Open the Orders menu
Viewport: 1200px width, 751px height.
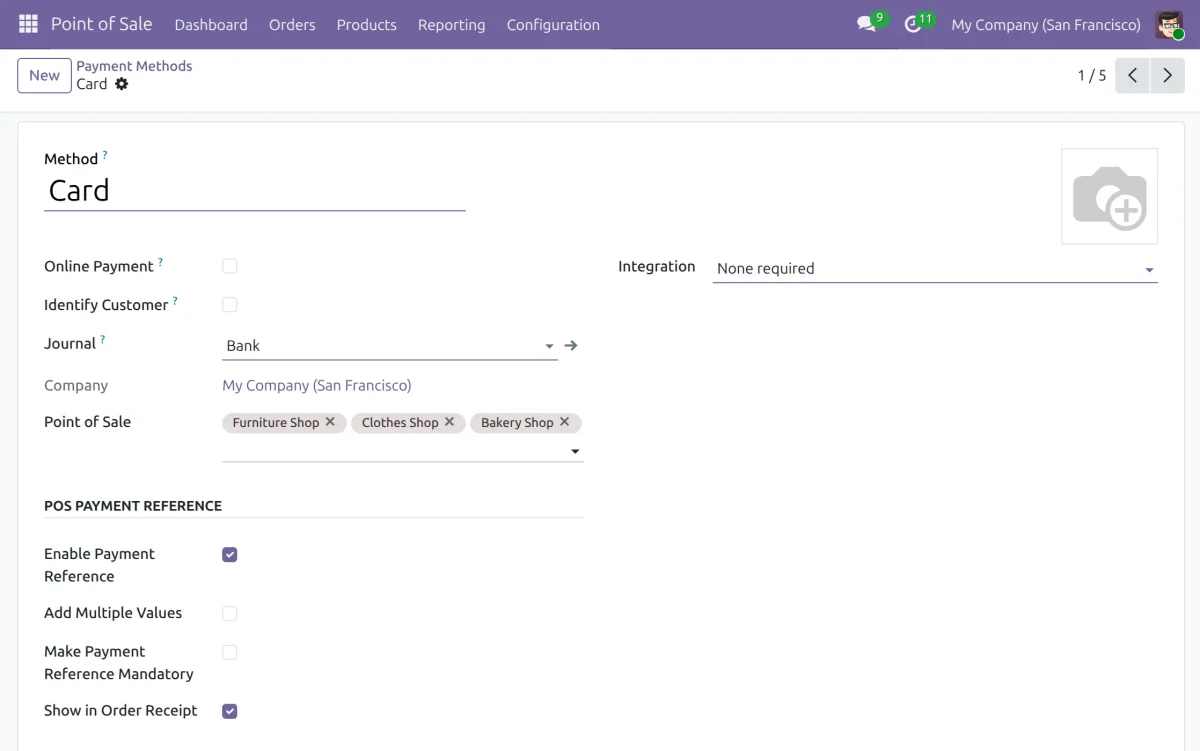(x=292, y=24)
